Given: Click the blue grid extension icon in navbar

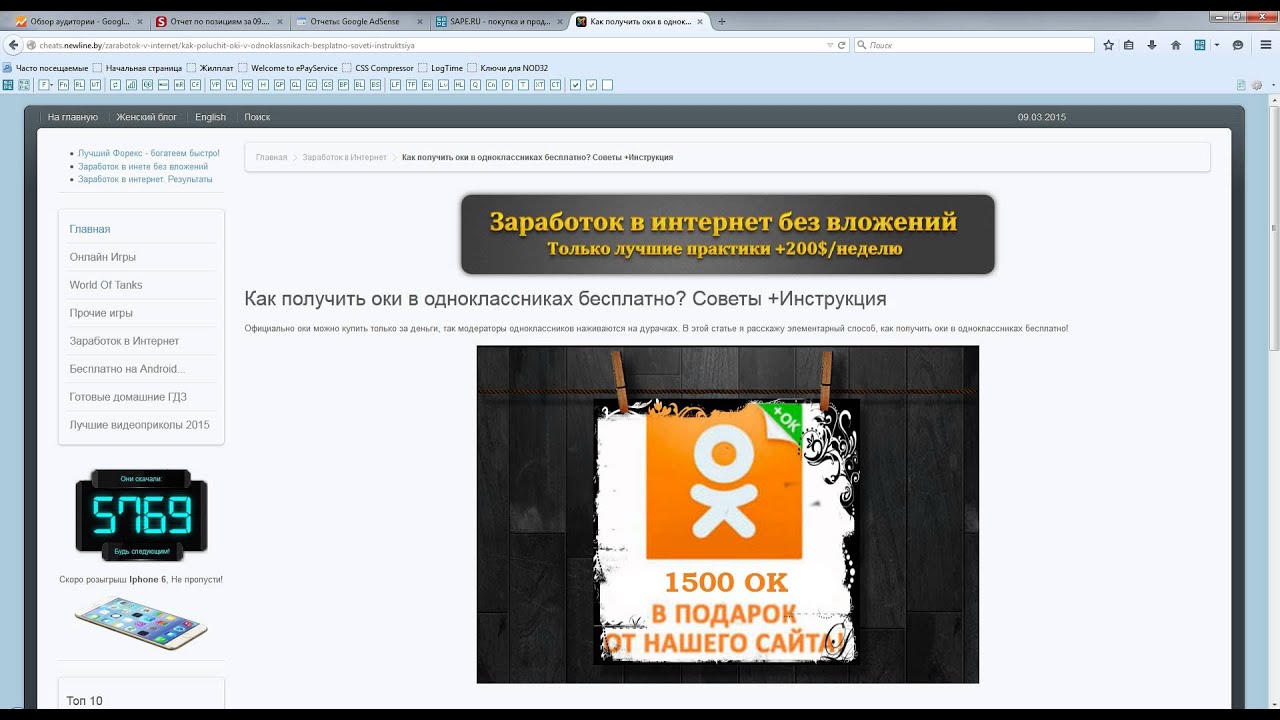Looking at the screenshot, I should (1199, 45).
